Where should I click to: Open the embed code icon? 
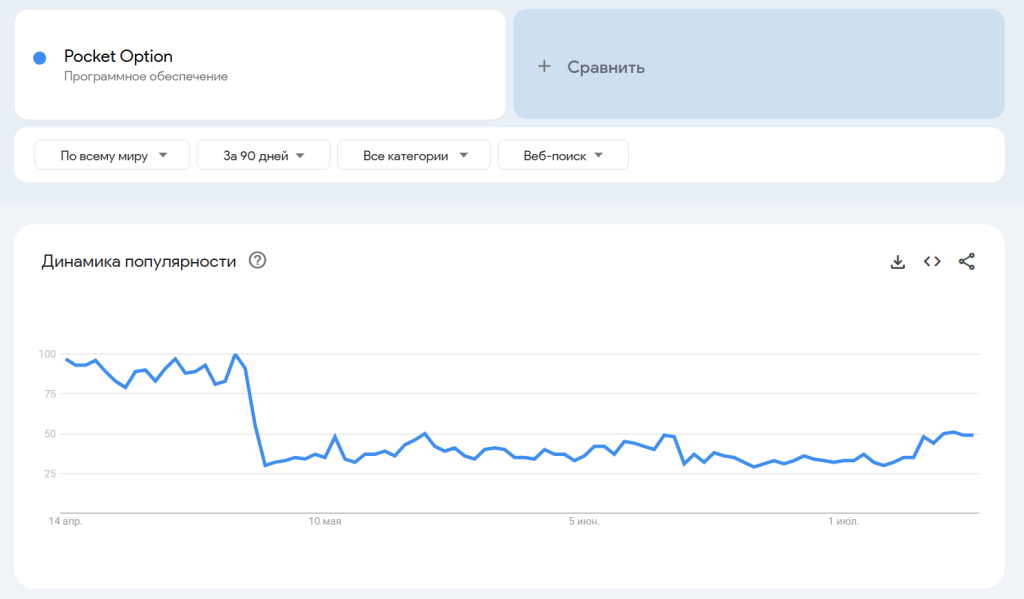932,262
